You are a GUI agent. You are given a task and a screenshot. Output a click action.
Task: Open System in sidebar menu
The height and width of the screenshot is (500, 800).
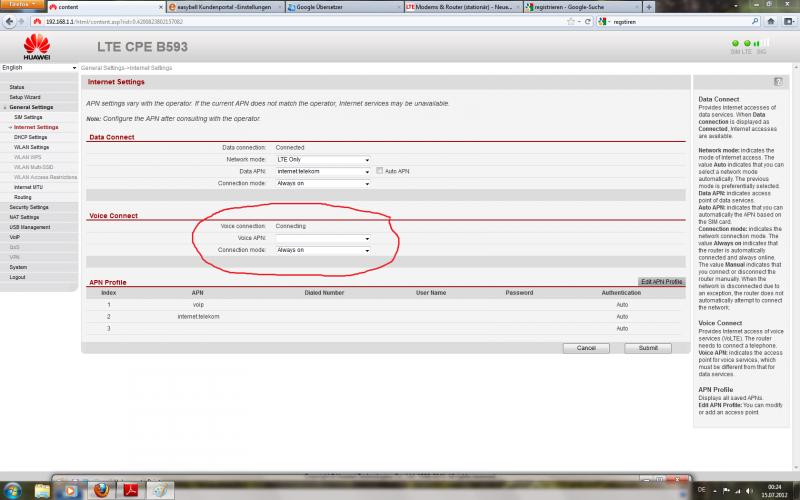coord(18,267)
